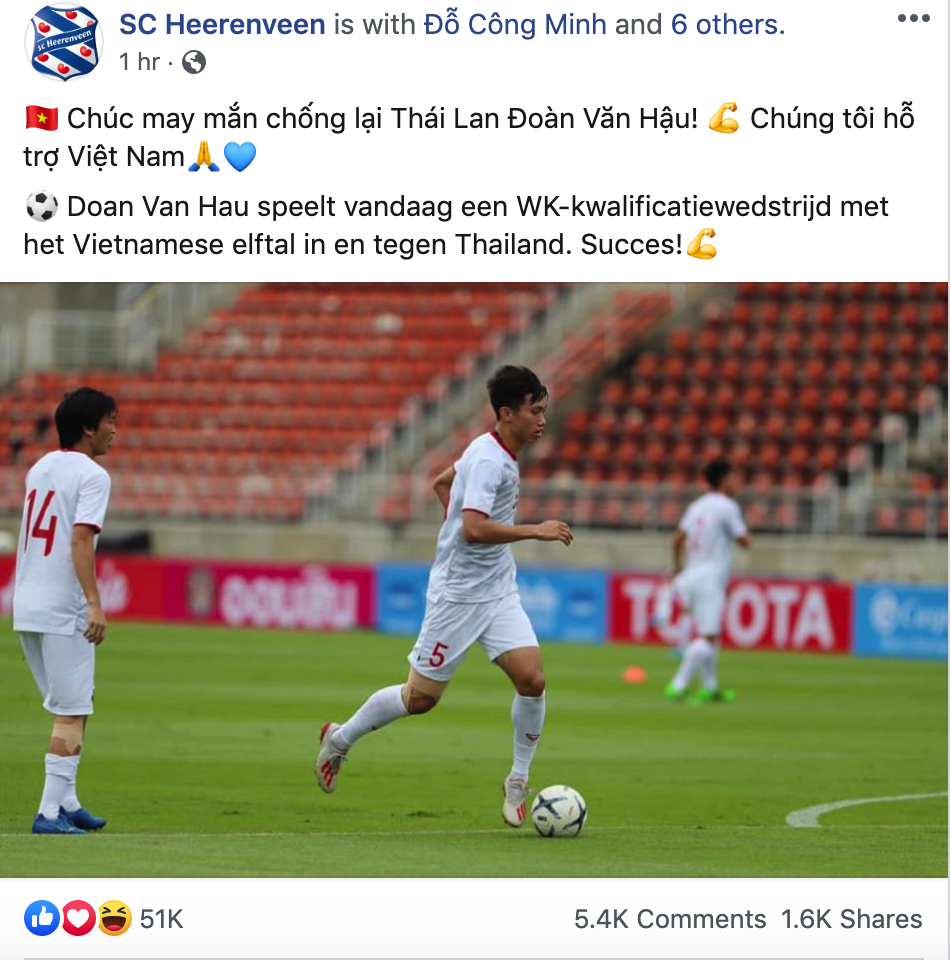950x960 pixels.
Task: Click the Dutch text paragraph of post
Action: [x=456, y=225]
